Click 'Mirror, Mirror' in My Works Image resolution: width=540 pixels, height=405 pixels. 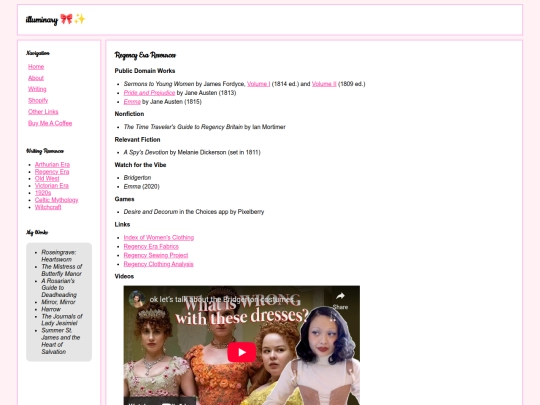[58, 302]
